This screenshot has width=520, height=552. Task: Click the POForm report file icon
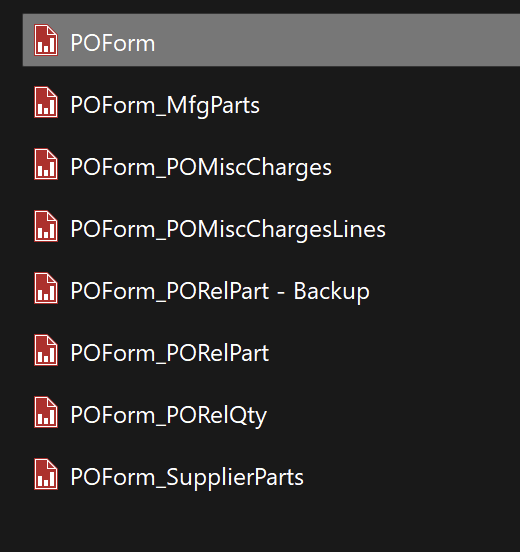(x=46, y=40)
